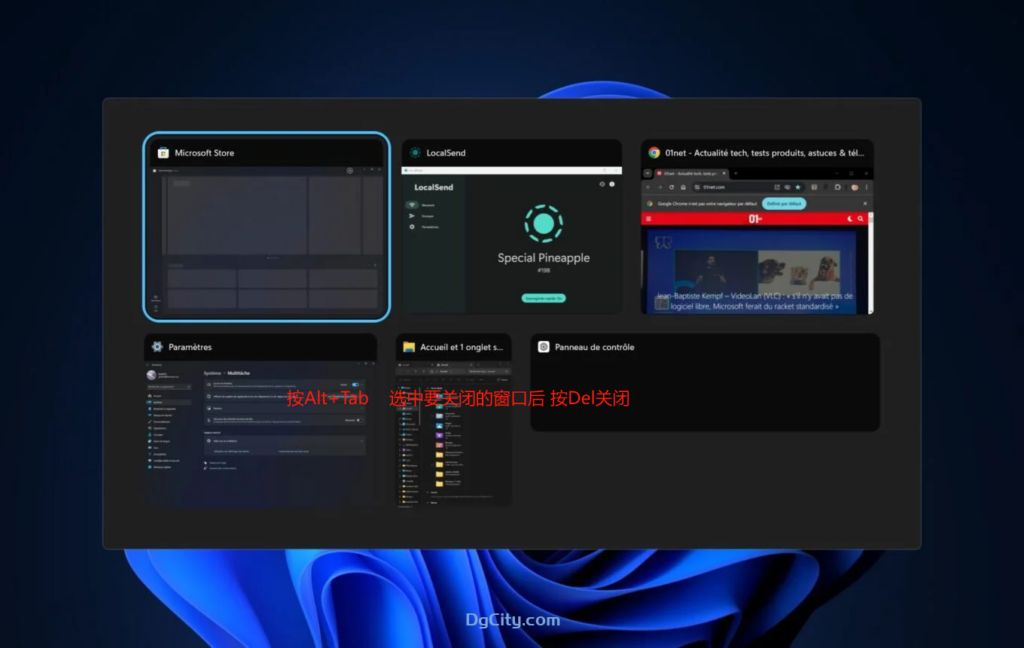Image resolution: width=1024 pixels, height=648 pixels.
Task: Select the 01net tab in the Chrome window
Action: click(691, 173)
